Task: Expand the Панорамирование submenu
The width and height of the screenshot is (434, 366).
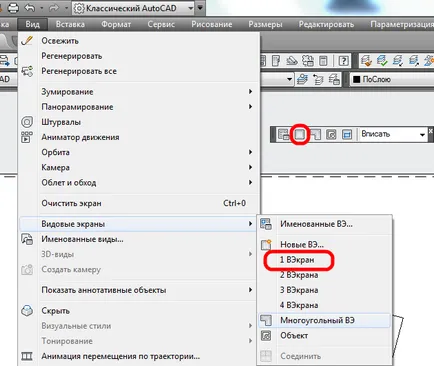Action: pyautogui.click(x=138, y=107)
